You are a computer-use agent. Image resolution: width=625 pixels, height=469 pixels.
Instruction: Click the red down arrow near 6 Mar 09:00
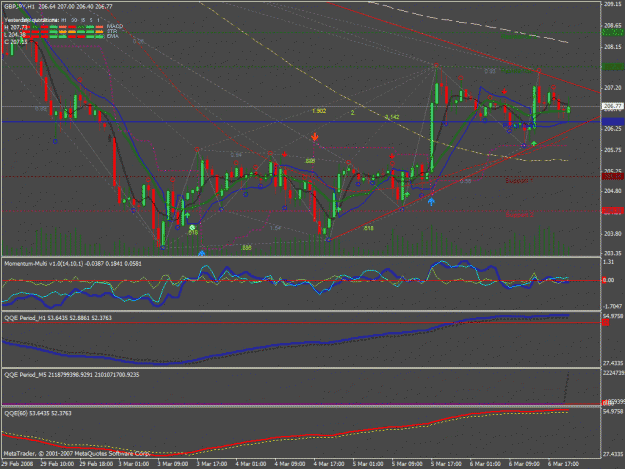[x=505, y=92]
